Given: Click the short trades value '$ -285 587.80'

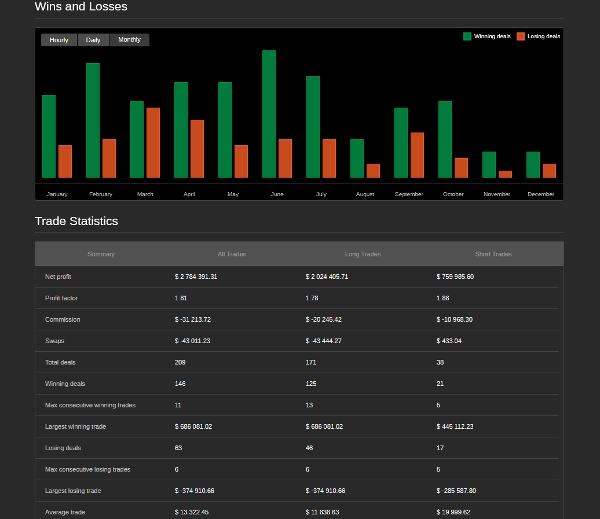Looking at the screenshot, I should point(457,491).
